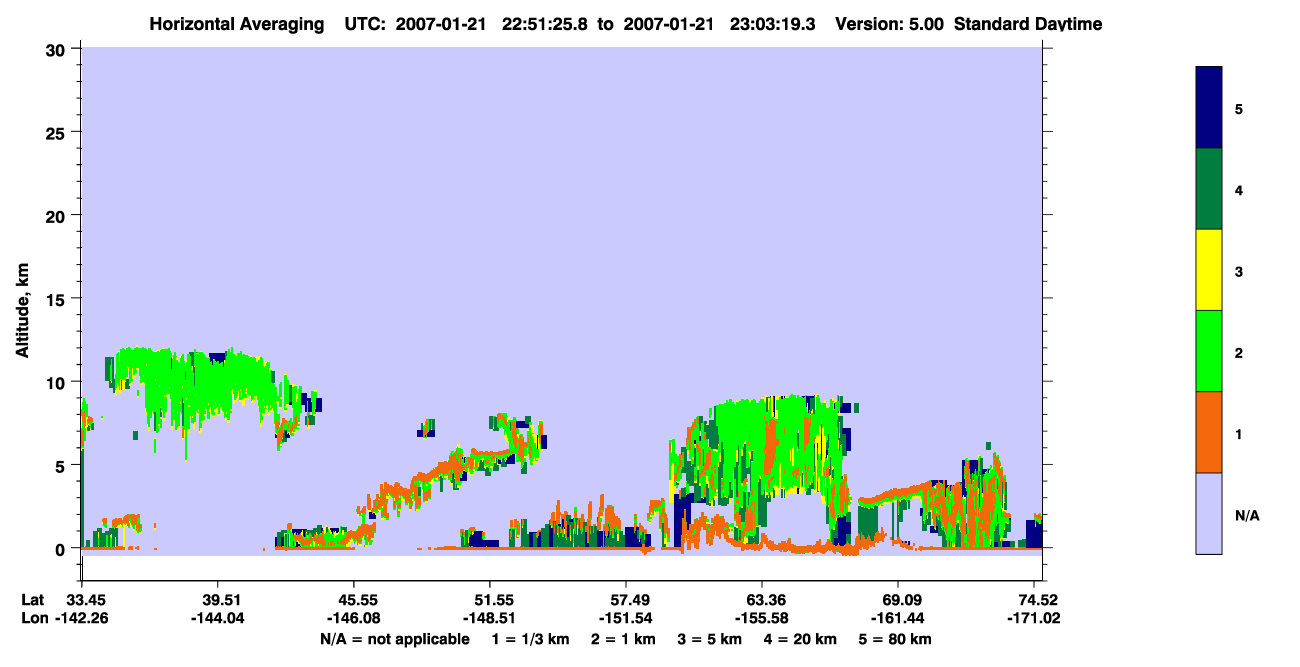Image resolution: width=1300 pixels, height=667 pixels.
Task: Click the end time '23:03:19.3' in title
Action: (x=774, y=24)
